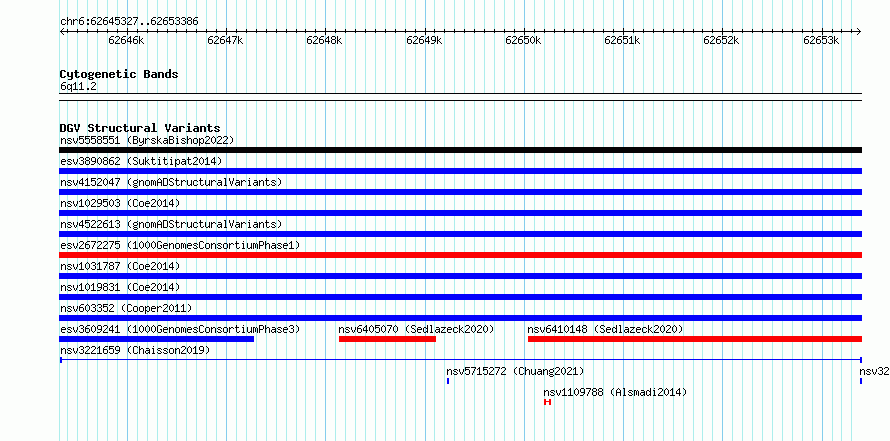Image resolution: width=890 pixels, height=441 pixels.
Task: Click the red nsv6405070 Sedlazeck2020 bar
Action: (387, 339)
